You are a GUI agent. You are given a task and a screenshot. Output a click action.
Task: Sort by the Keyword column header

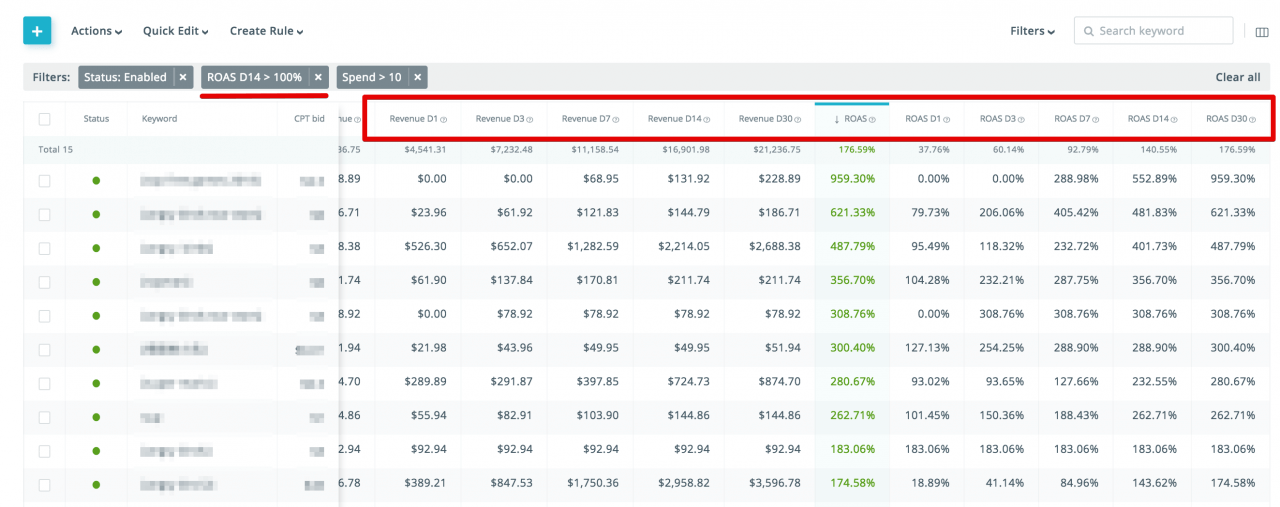(x=159, y=119)
